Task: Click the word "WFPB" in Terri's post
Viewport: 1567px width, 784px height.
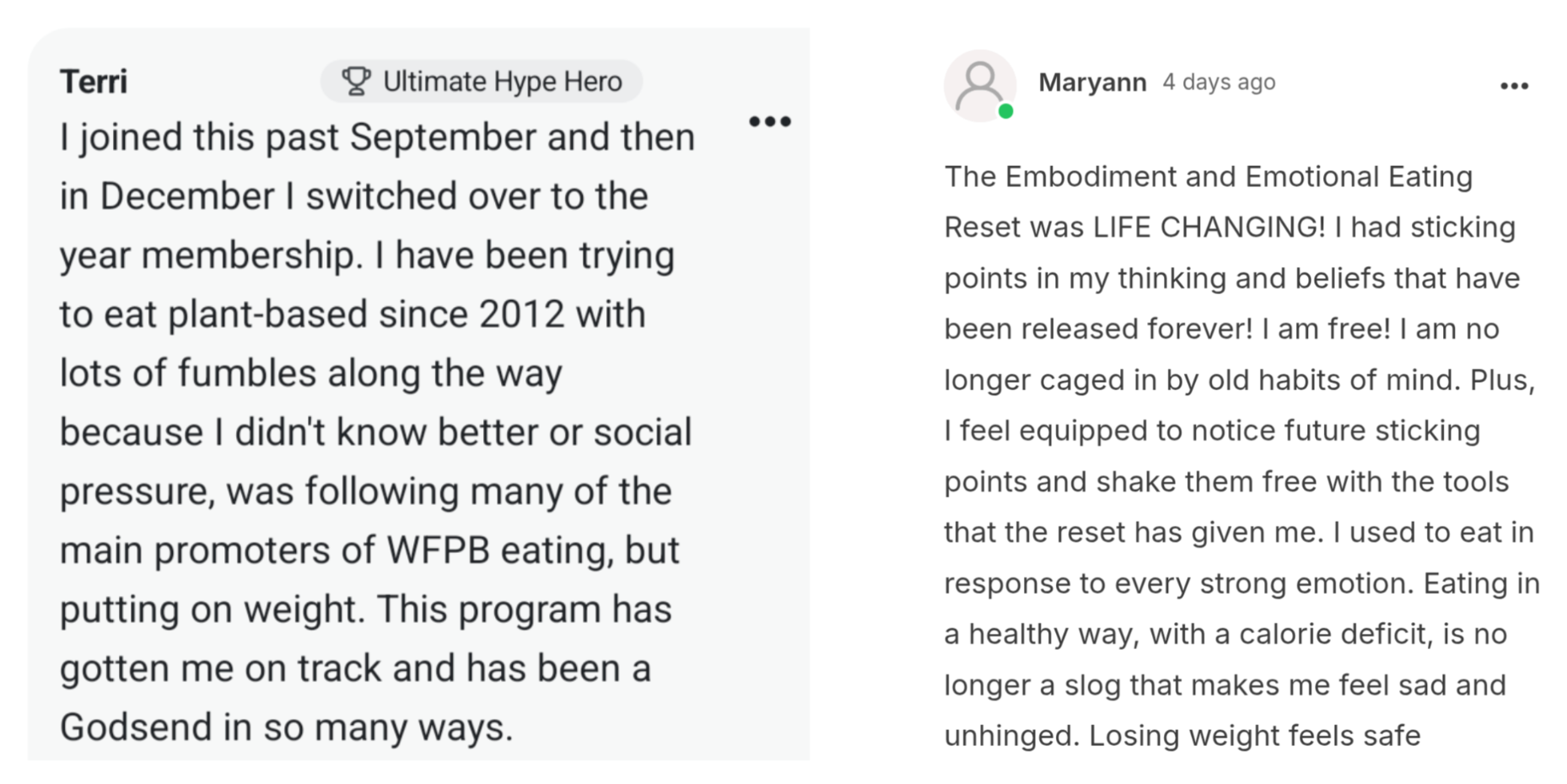Action: tap(439, 550)
